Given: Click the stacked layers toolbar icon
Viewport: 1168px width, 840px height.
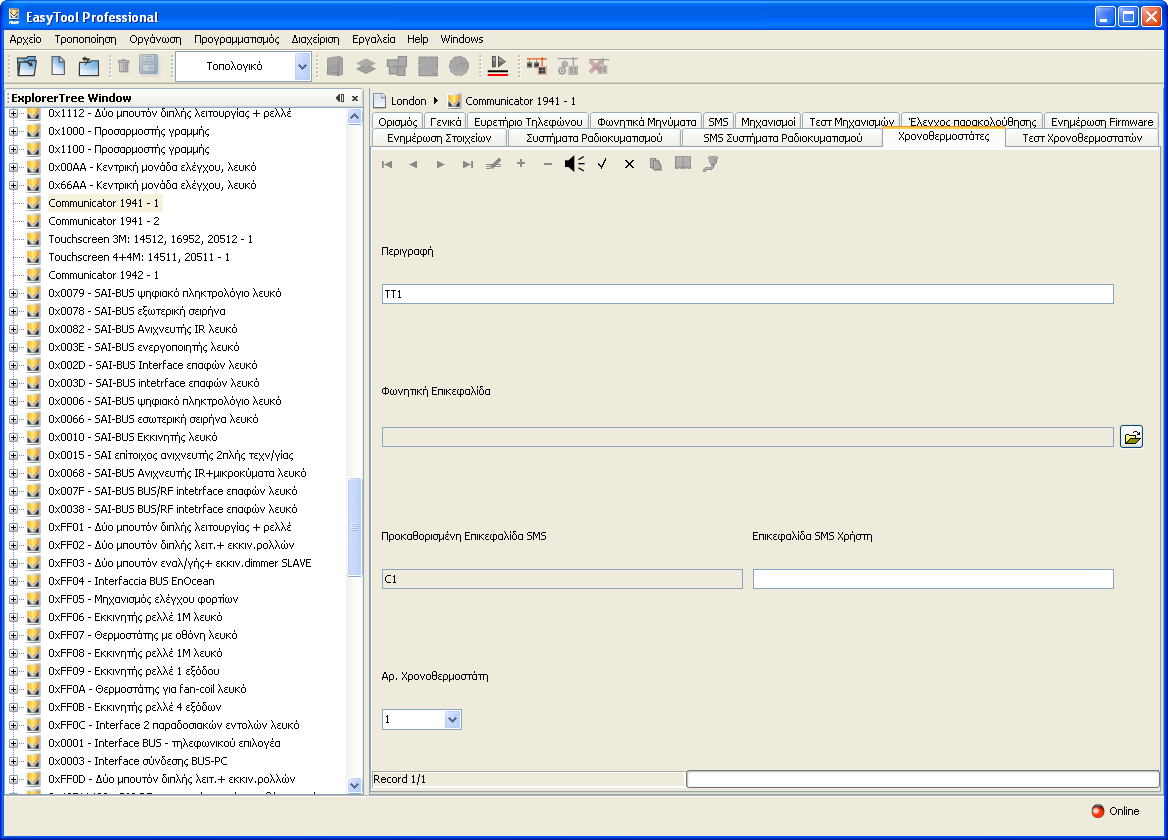Looking at the screenshot, I should point(366,66).
